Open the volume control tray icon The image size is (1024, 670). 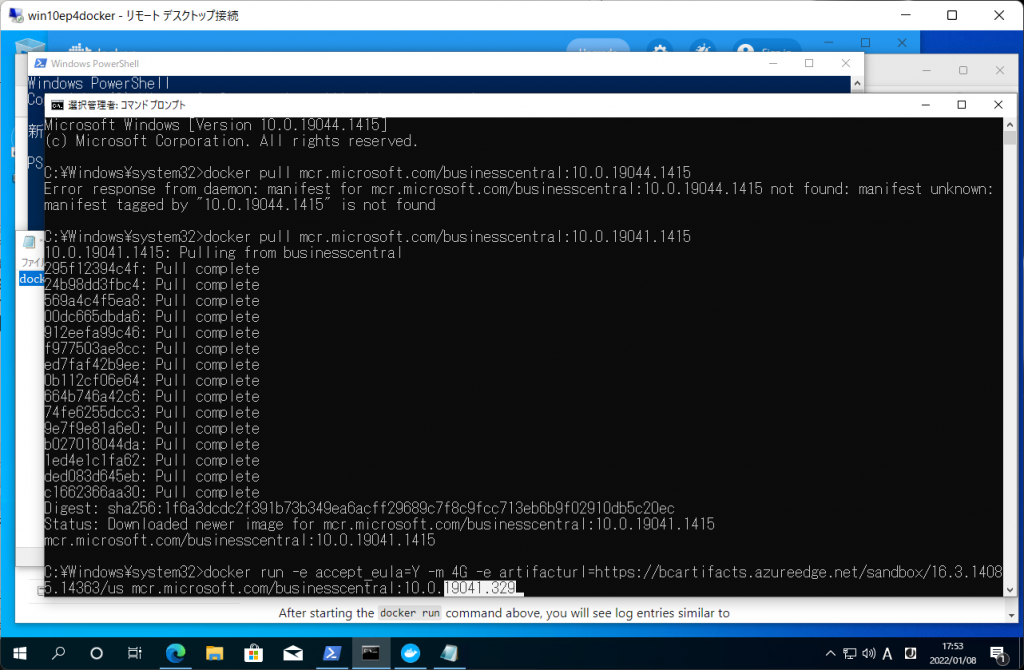(x=869, y=653)
